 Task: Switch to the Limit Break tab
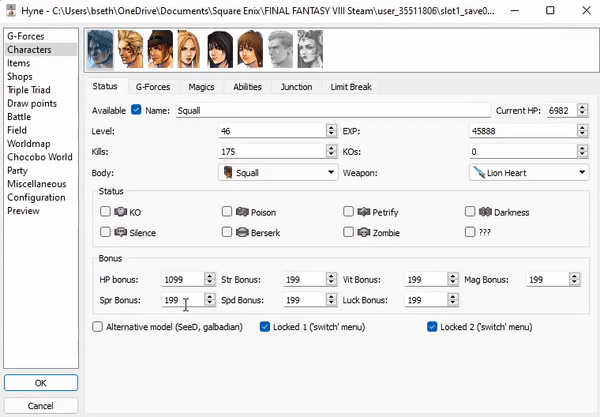[x=351, y=87]
